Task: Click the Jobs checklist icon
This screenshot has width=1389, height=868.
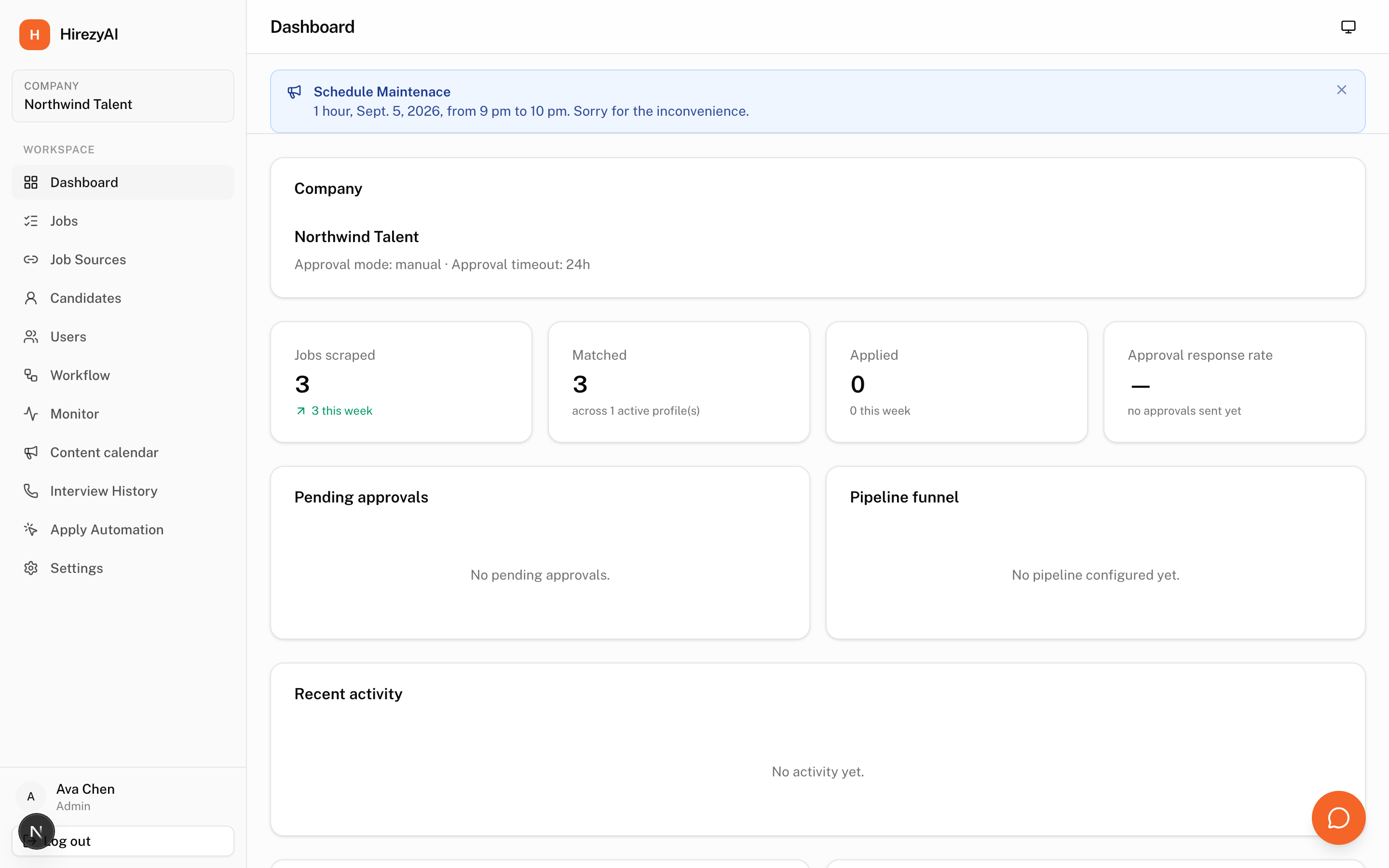Action: [31, 221]
